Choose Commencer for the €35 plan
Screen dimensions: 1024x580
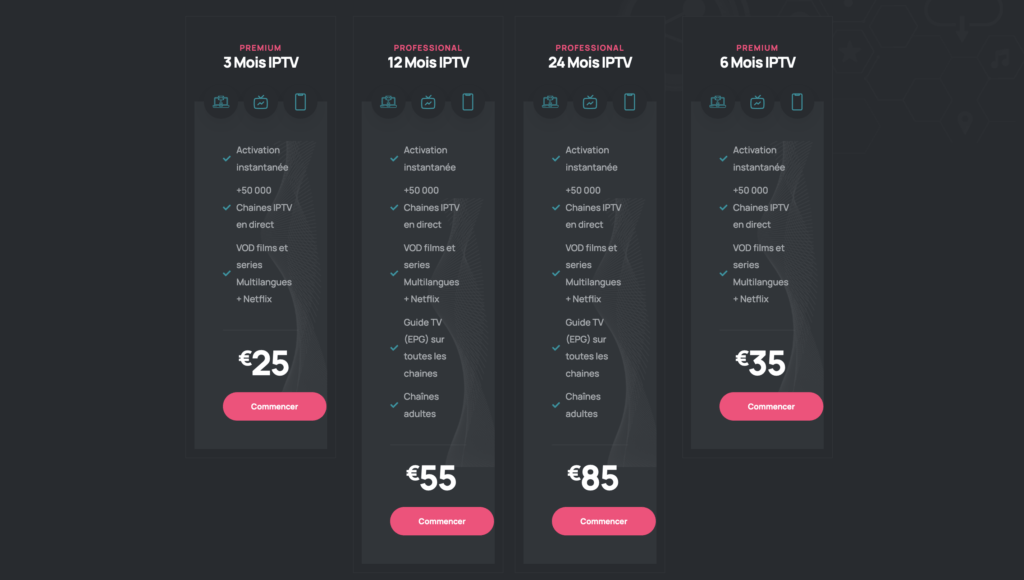pyautogui.click(x=771, y=406)
